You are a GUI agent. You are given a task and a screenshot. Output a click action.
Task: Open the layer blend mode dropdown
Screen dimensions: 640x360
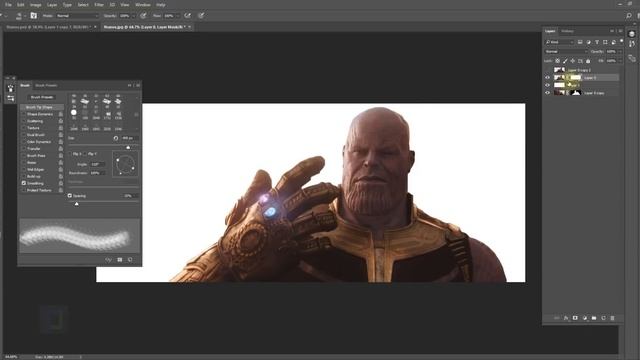pos(566,51)
